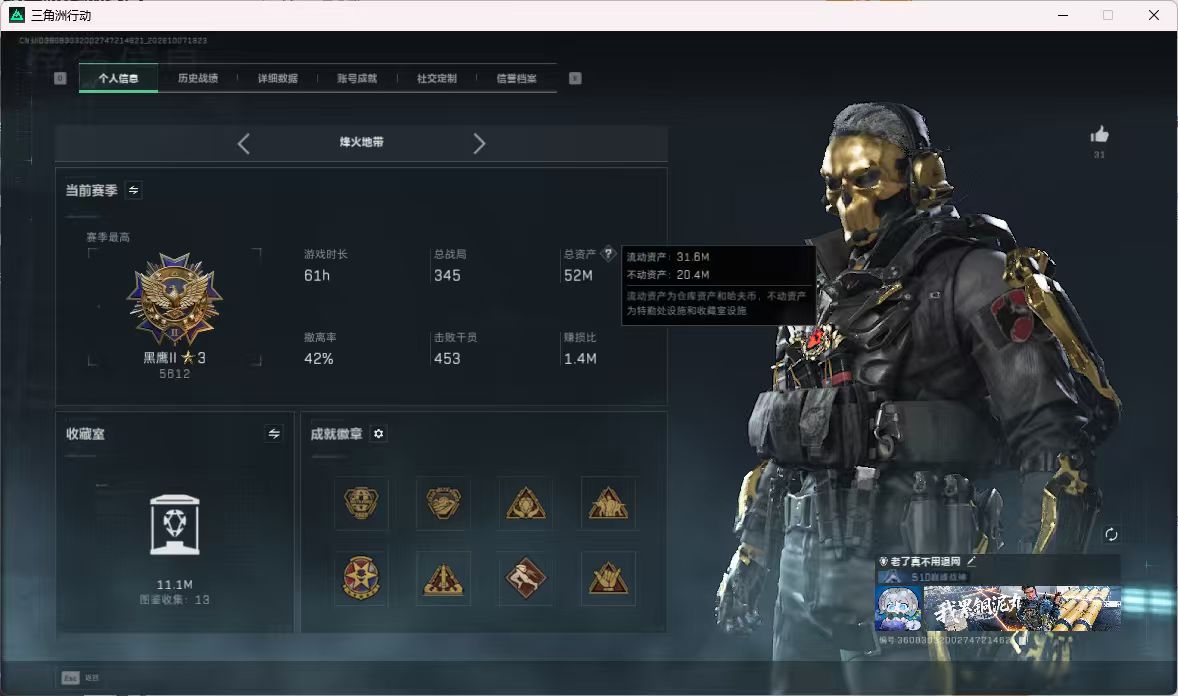Image resolution: width=1178 pixels, height=696 pixels.
Task: Click the 黑鹰II rank emblem
Action: [x=174, y=299]
